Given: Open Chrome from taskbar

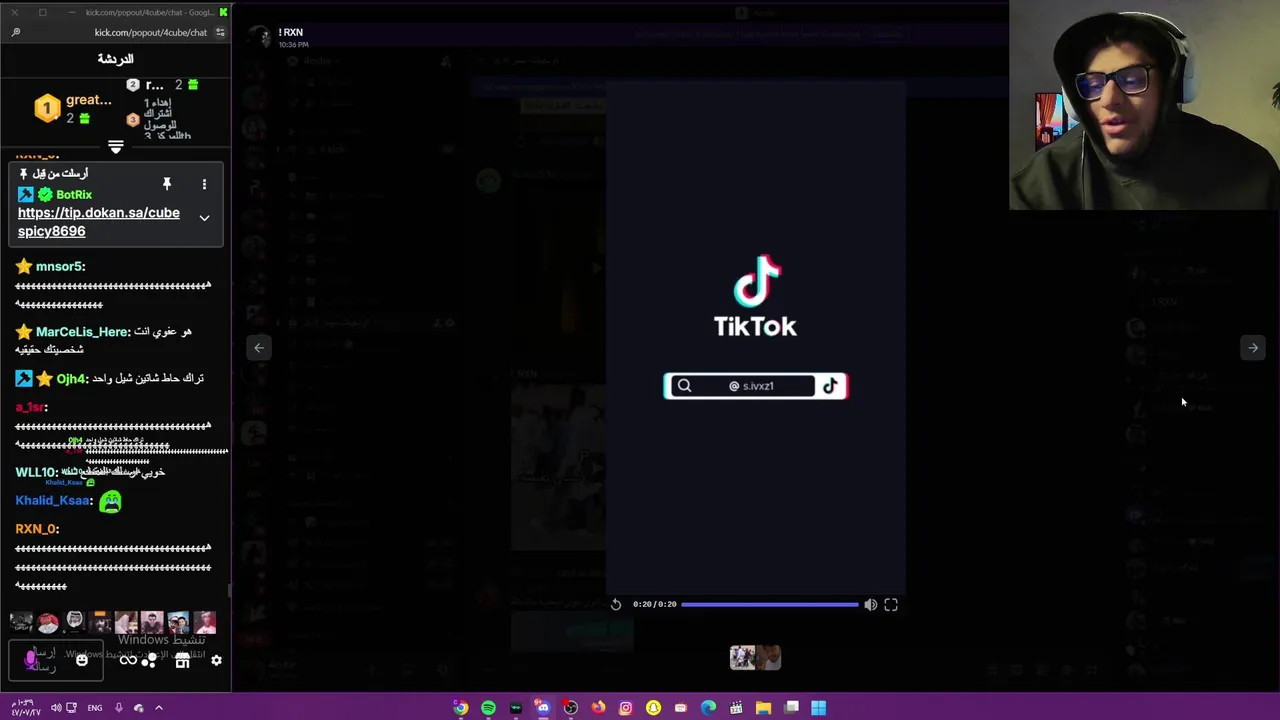Looking at the screenshot, I should pos(460,708).
